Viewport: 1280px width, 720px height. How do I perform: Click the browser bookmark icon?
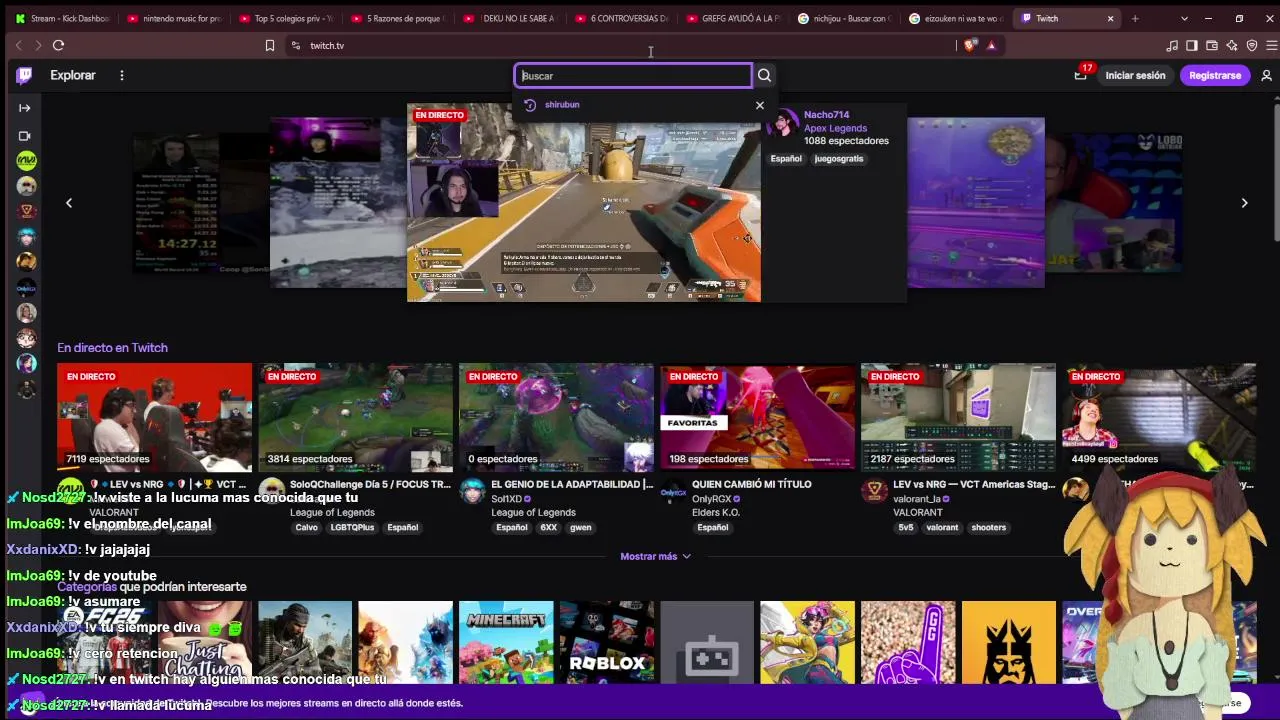point(269,45)
